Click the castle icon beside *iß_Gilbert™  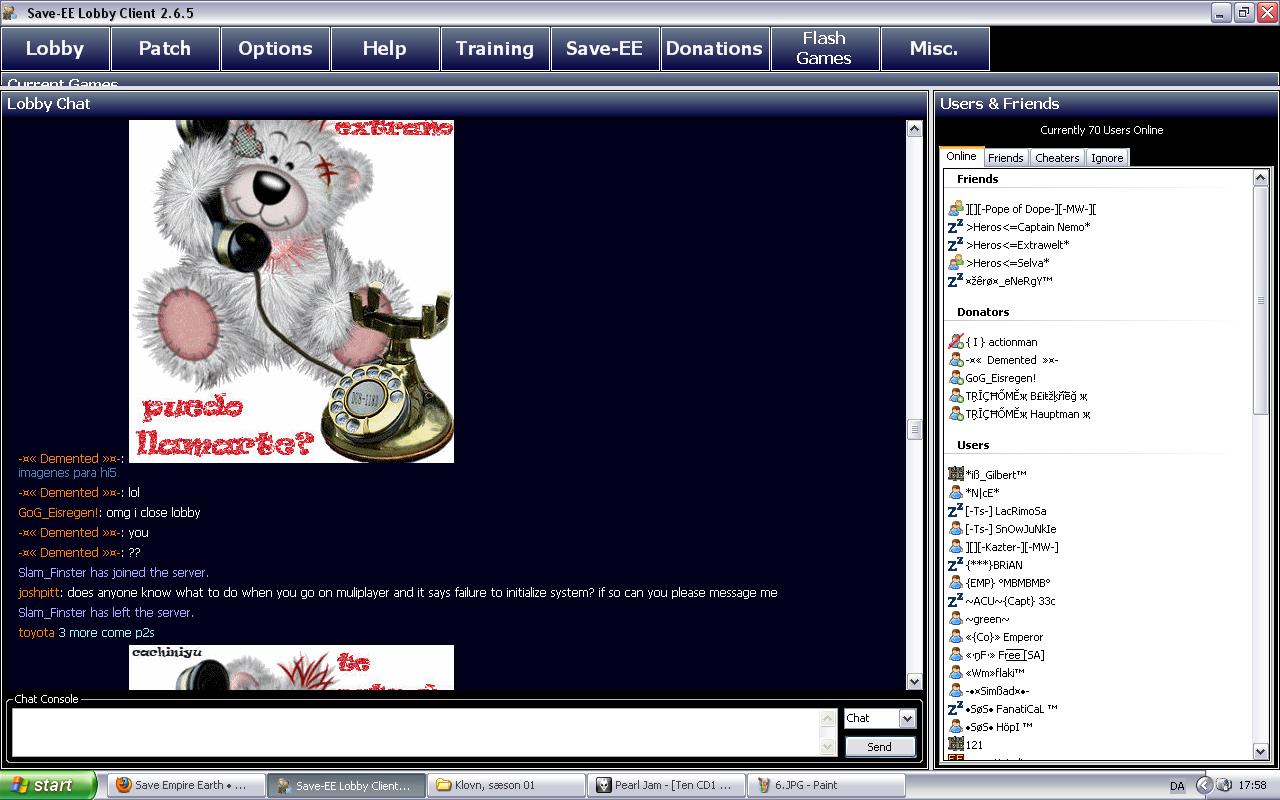click(955, 475)
